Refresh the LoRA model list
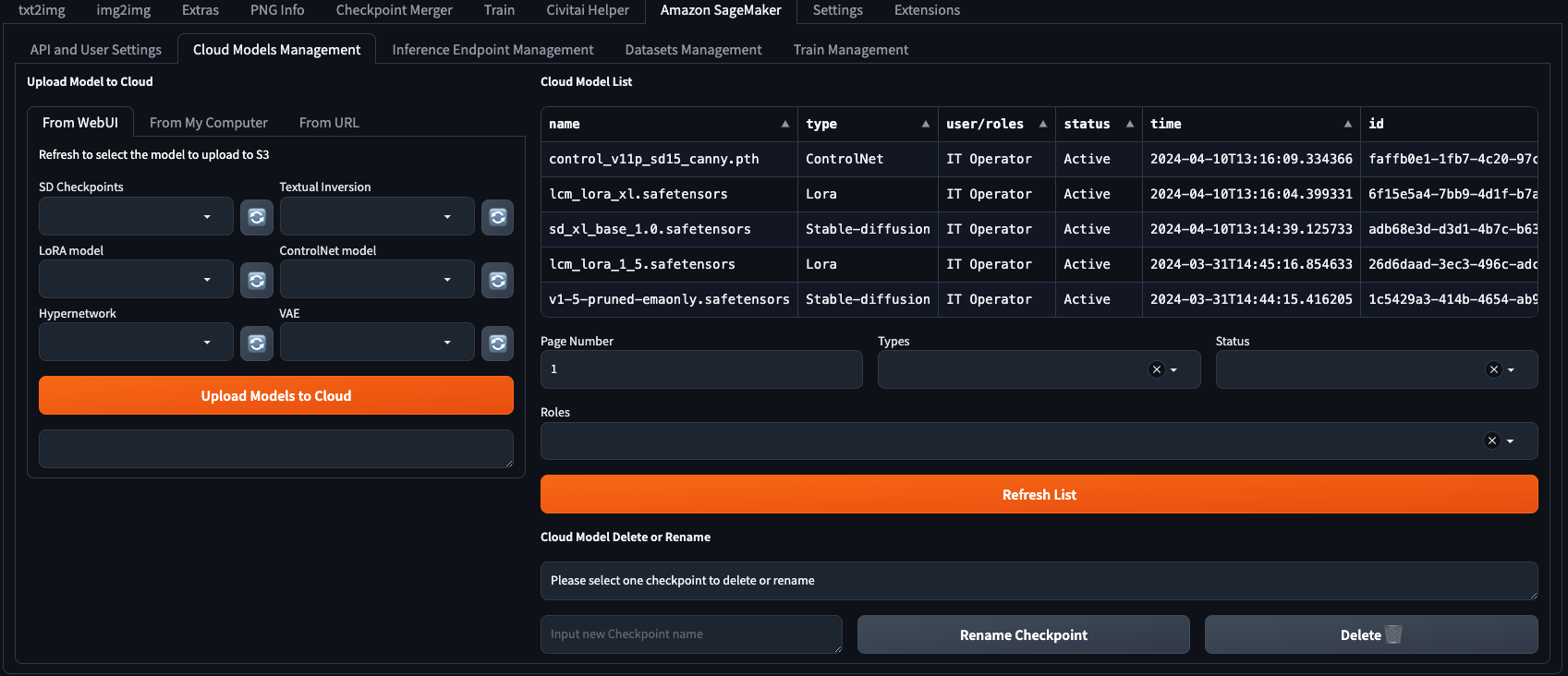 tap(257, 280)
